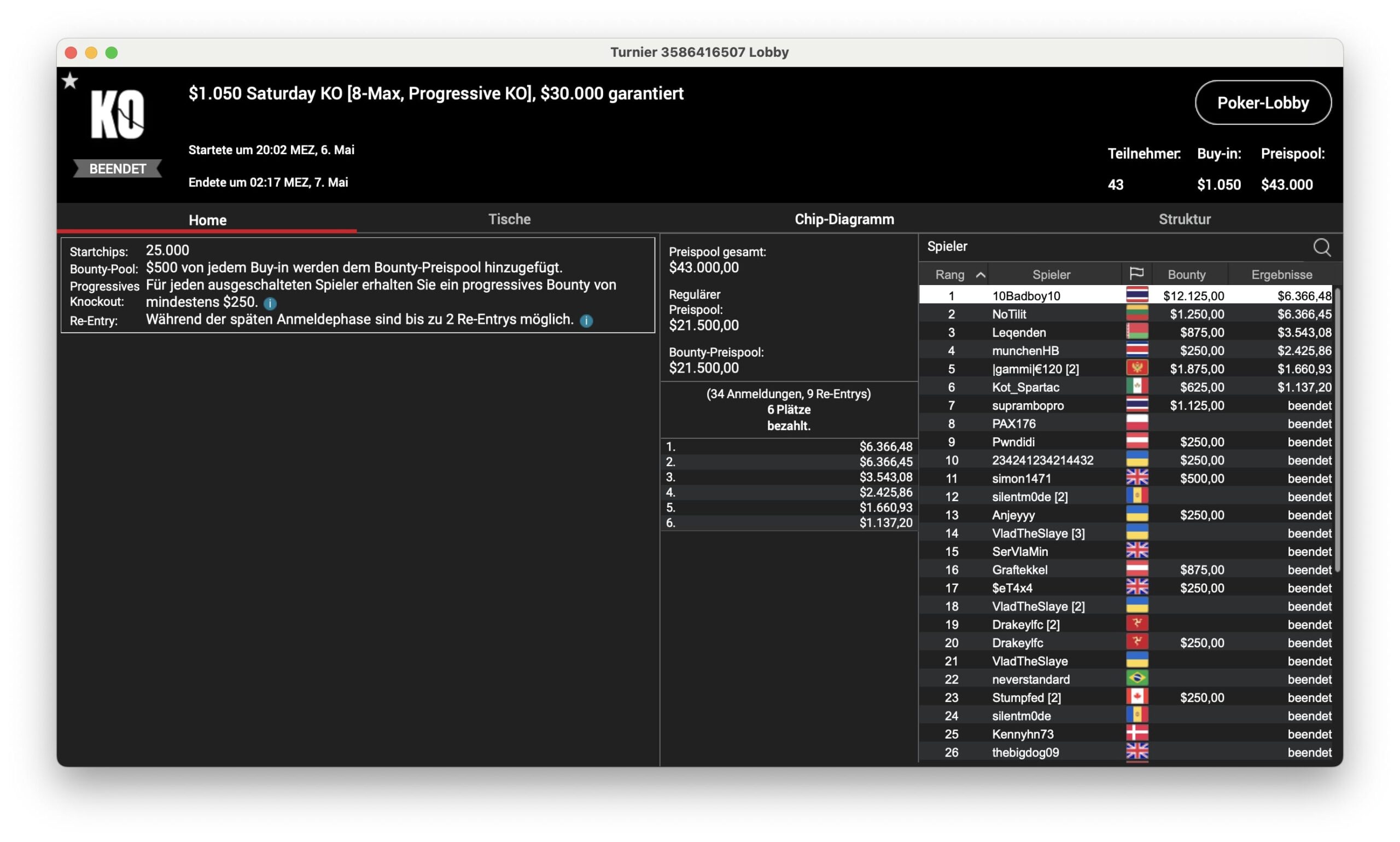Viewport: 1400px width, 842px height.
Task: Open the Struktur tab
Action: pyautogui.click(x=1184, y=219)
